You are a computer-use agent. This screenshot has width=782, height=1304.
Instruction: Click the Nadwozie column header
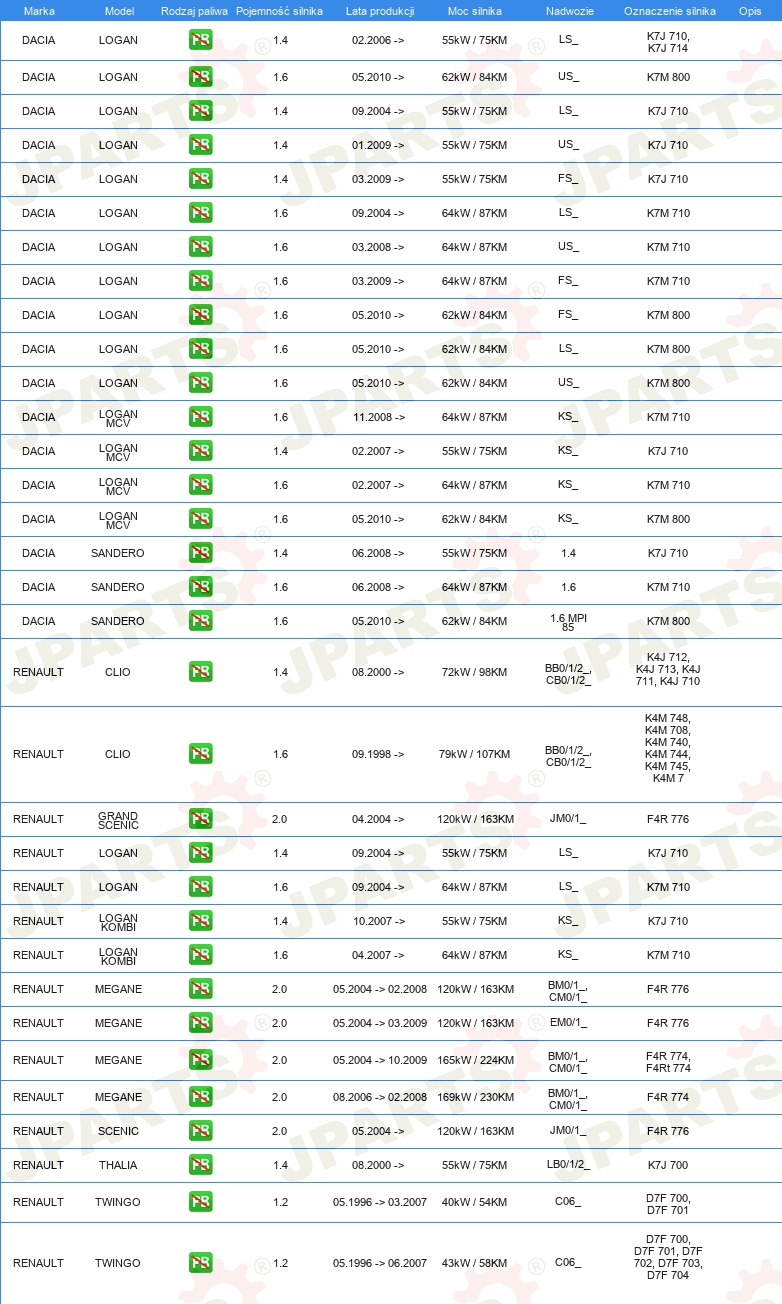pos(568,12)
